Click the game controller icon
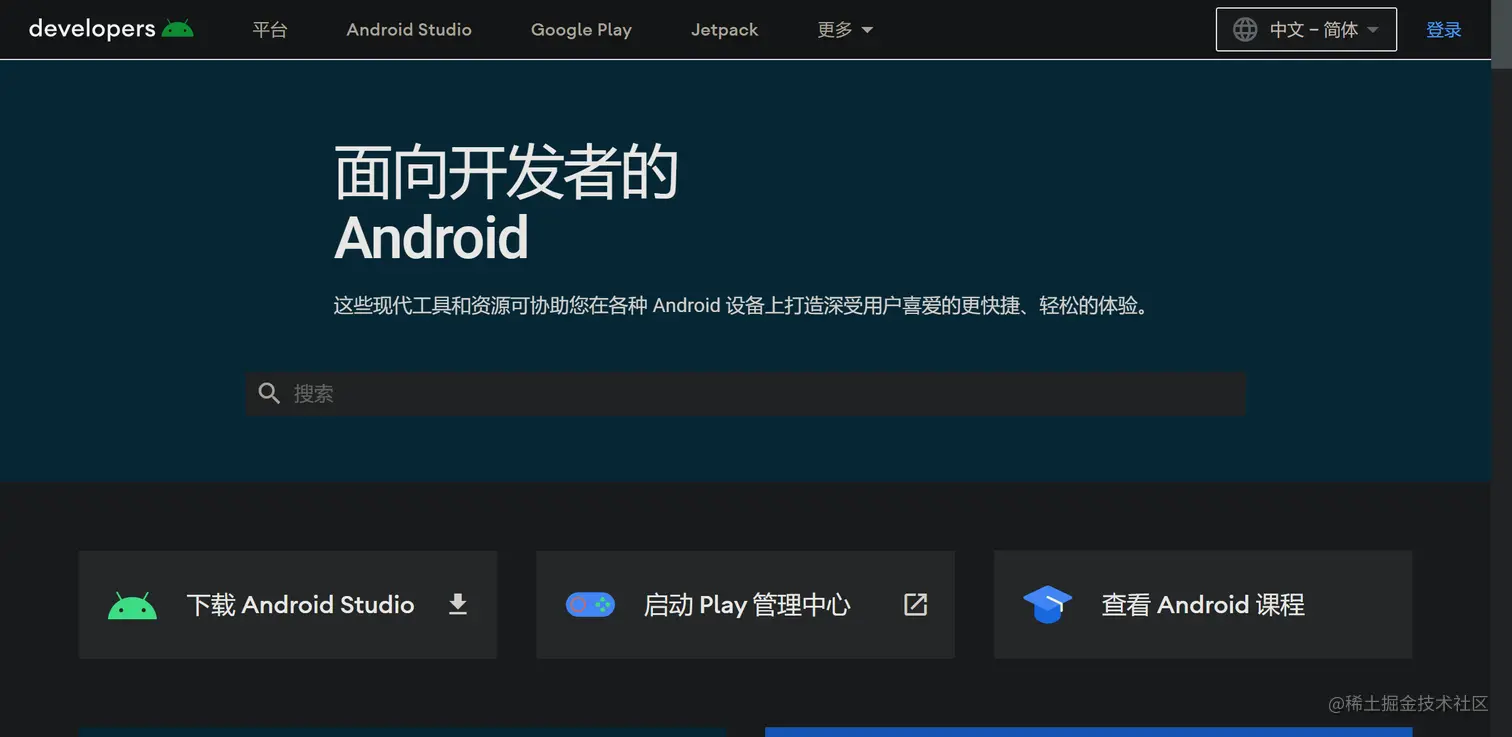 pyautogui.click(x=590, y=604)
